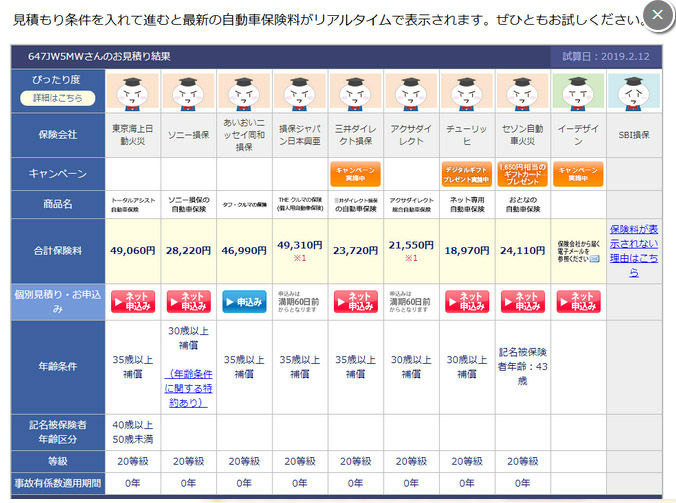Apply online for チューリッヒ insurance
The width and height of the screenshot is (676, 503).
coord(466,301)
